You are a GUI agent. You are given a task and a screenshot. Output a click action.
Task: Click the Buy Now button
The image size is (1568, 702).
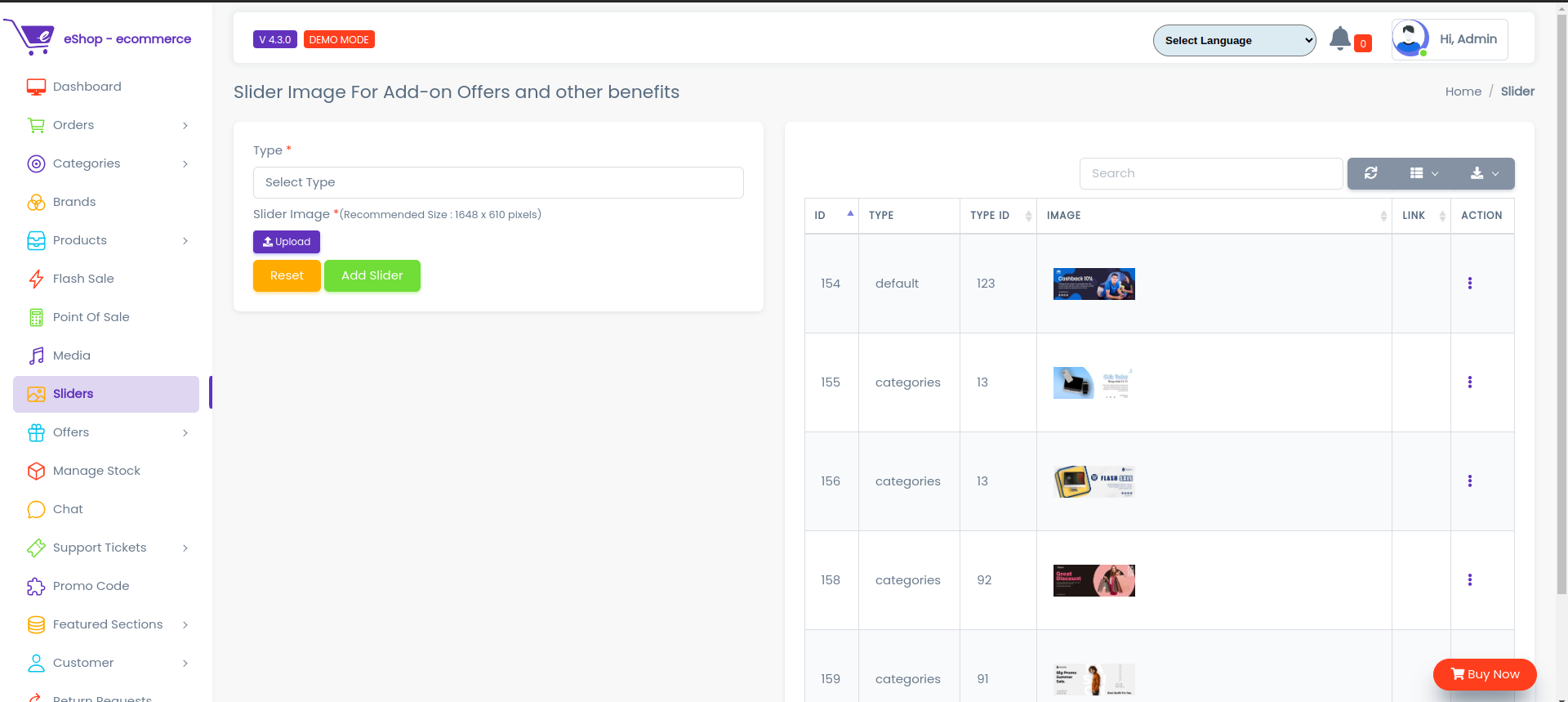[1485, 674]
